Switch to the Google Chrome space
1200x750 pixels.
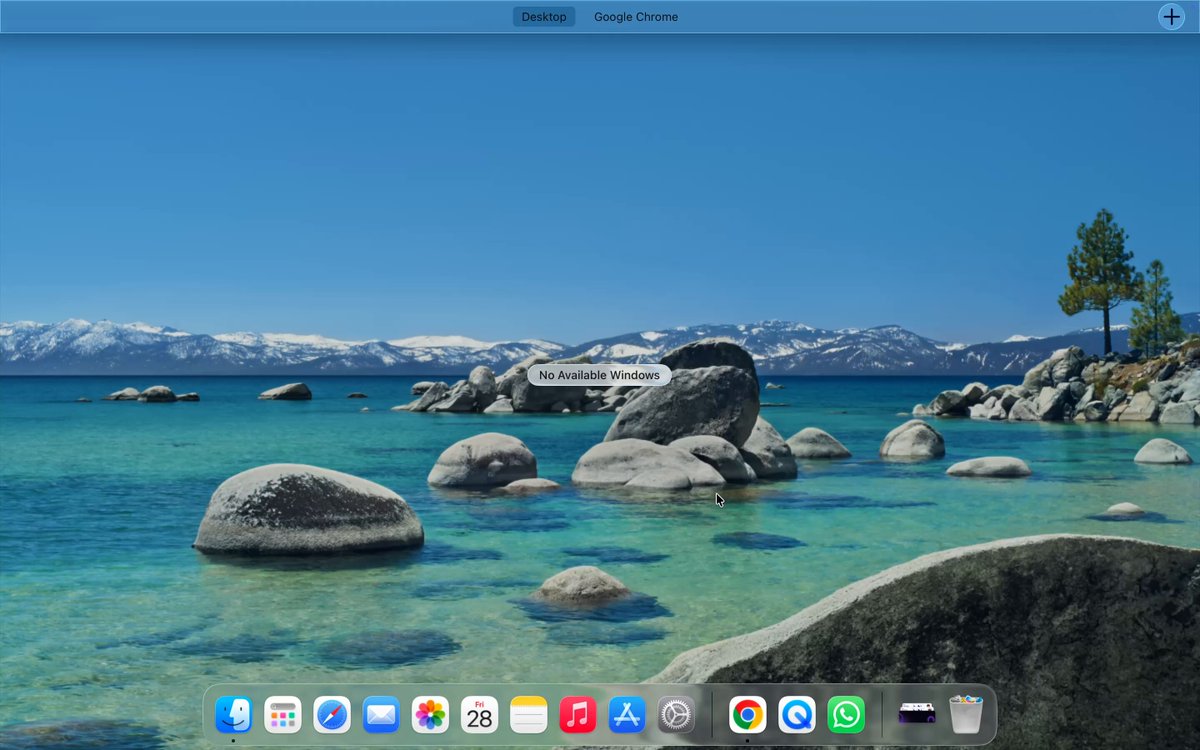[x=636, y=17]
